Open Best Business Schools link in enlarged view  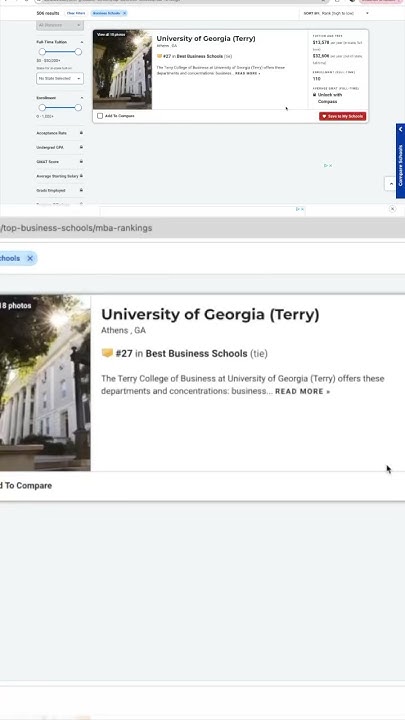(197, 354)
